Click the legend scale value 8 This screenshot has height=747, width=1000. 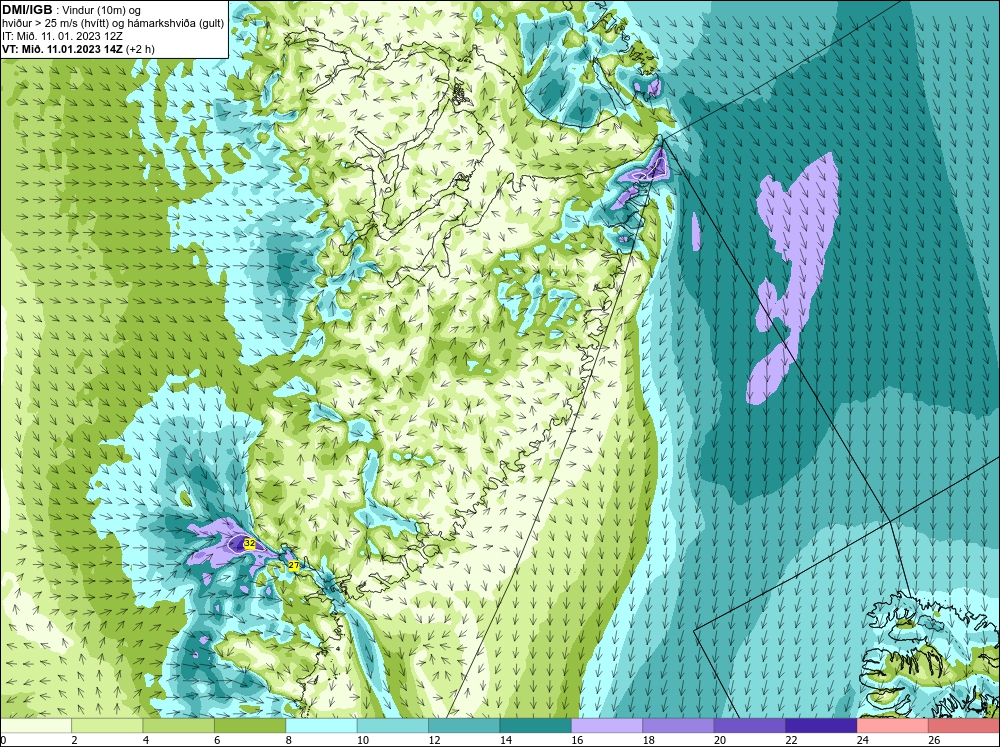[289, 740]
